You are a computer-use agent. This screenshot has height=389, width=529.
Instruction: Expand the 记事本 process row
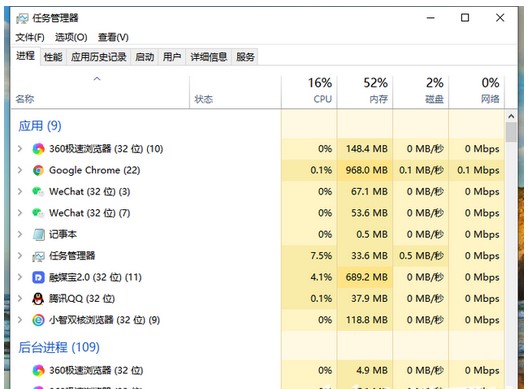click(20, 234)
